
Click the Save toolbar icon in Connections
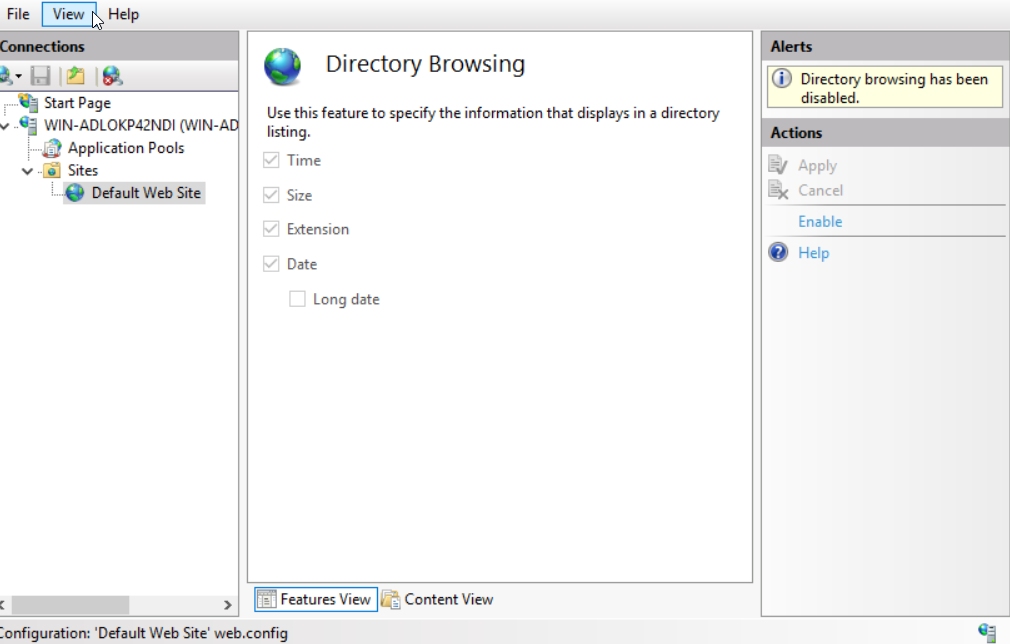coord(41,76)
